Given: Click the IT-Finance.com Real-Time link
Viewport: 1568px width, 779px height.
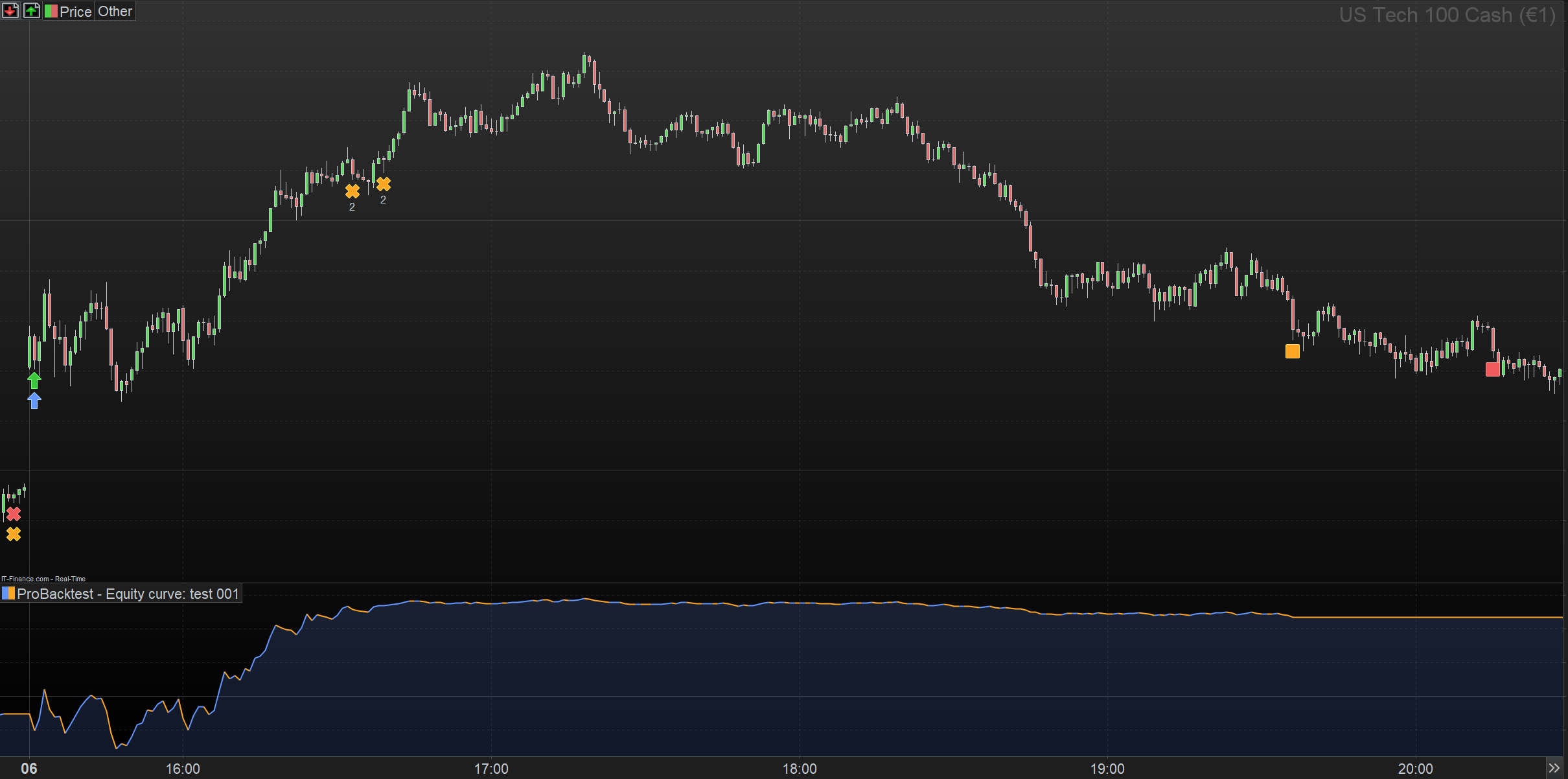Looking at the screenshot, I should 43,579.
